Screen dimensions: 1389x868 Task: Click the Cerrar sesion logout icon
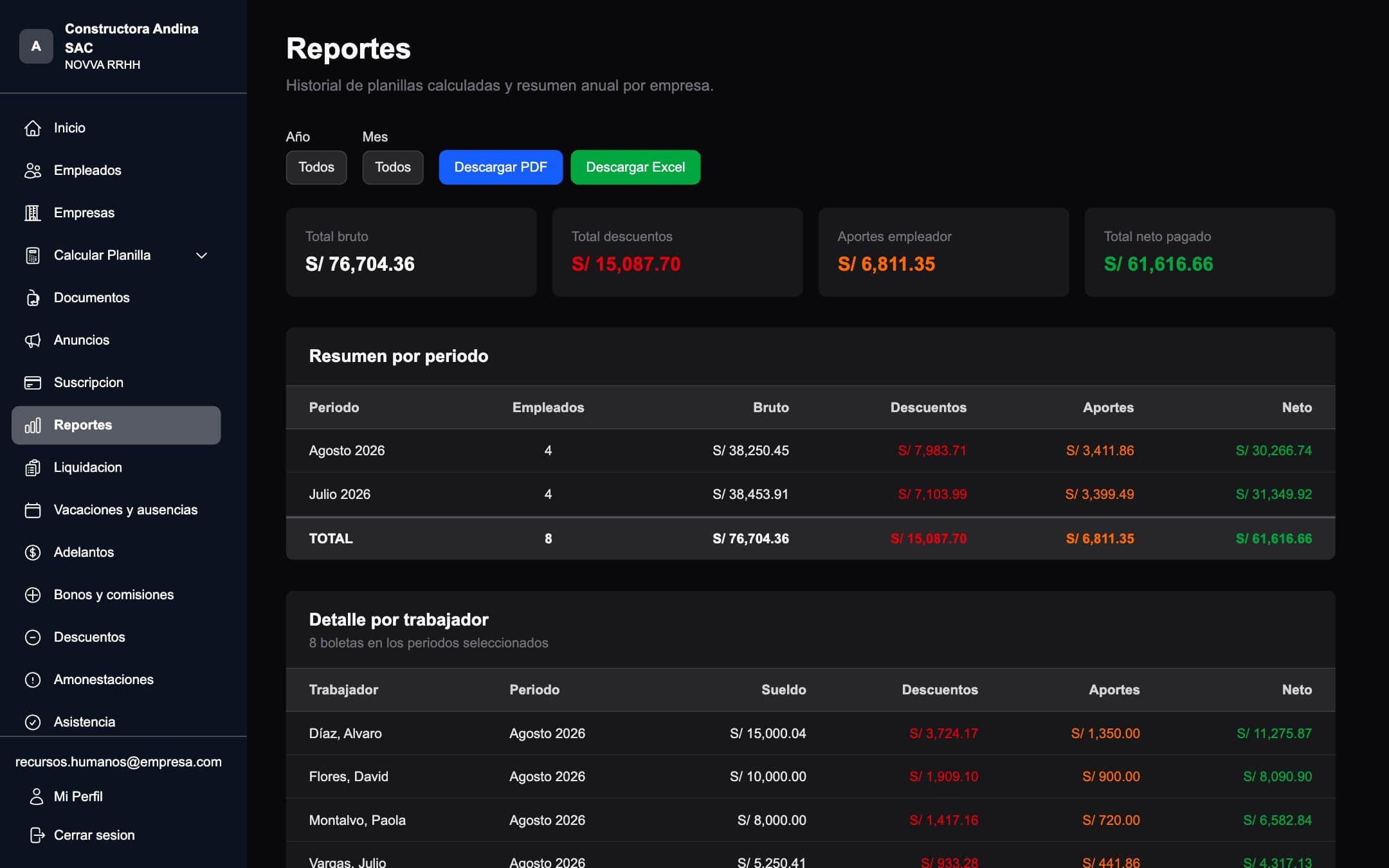click(x=37, y=835)
